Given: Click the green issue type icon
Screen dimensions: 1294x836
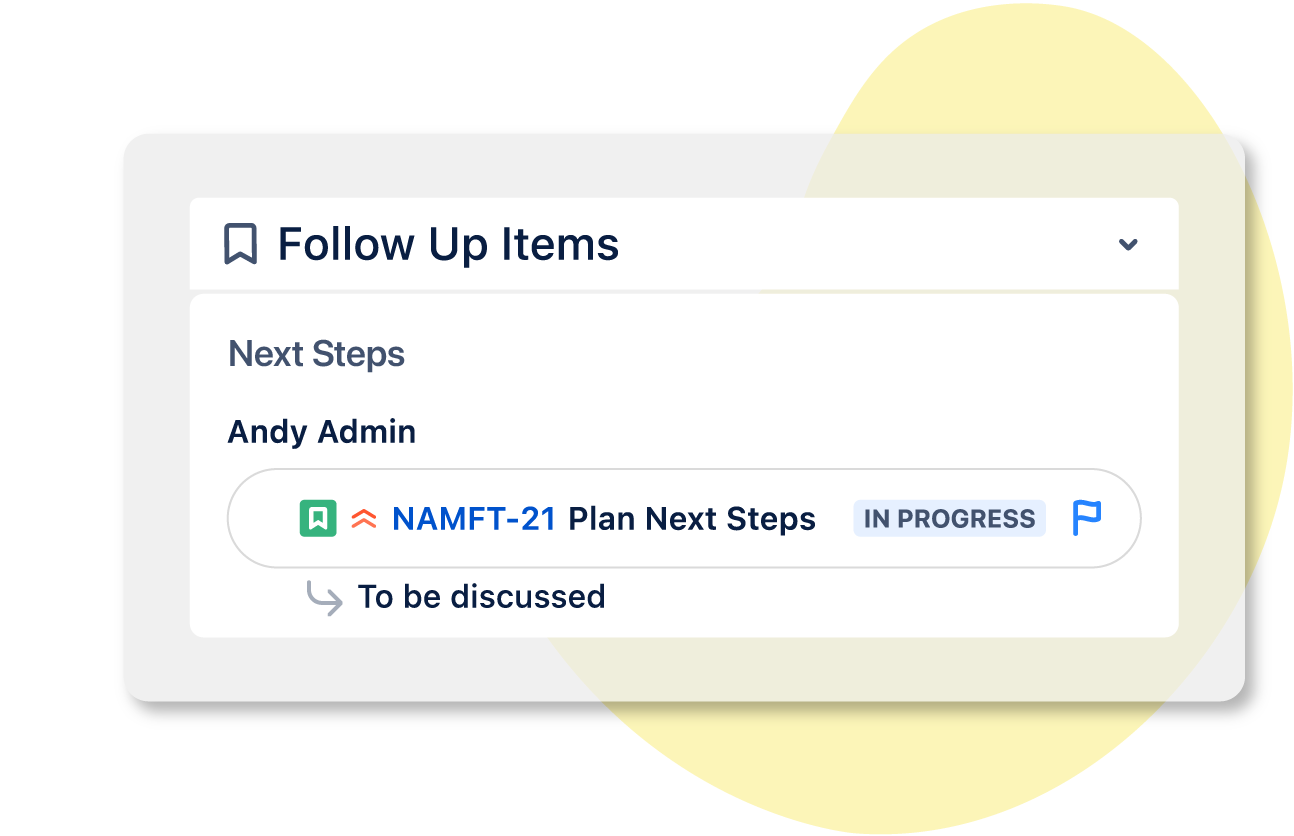Looking at the screenshot, I should coord(318,518).
